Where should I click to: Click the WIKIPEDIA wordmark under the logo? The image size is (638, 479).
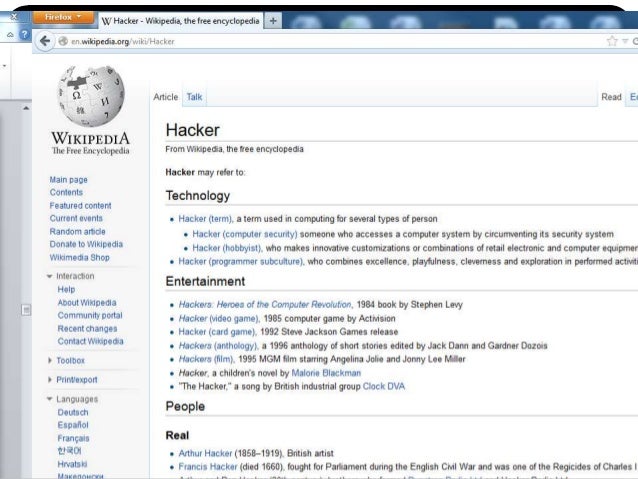pyautogui.click(x=90, y=138)
